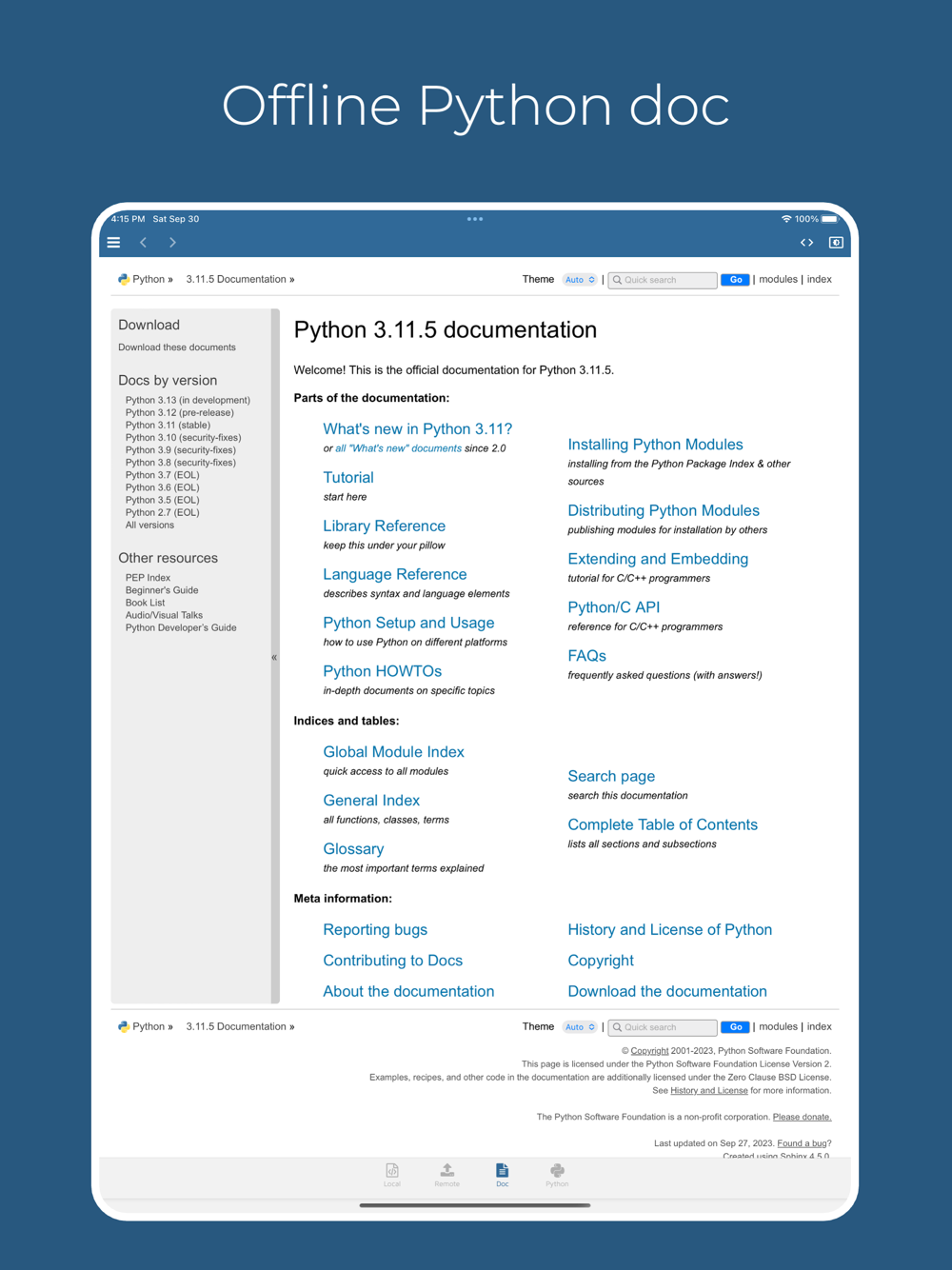This screenshot has height=1270, width=952.
Task: Select Python 3.8 (security-fixes)
Action: click(x=181, y=462)
